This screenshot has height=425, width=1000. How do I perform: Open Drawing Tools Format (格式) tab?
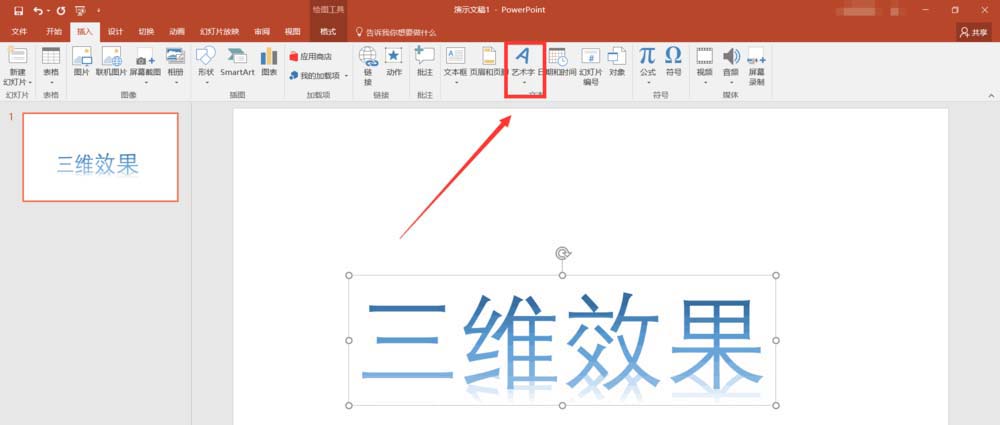click(328, 31)
